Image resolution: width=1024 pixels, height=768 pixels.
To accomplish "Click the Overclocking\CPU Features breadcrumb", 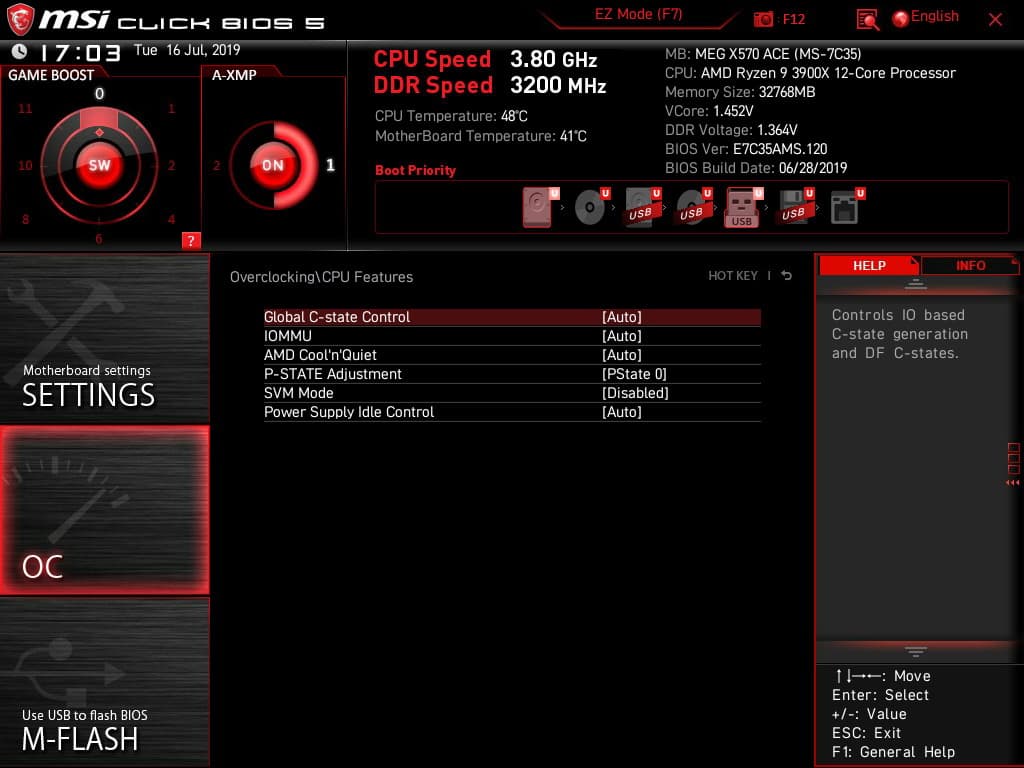I will pyautogui.click(x=321, y=277).
